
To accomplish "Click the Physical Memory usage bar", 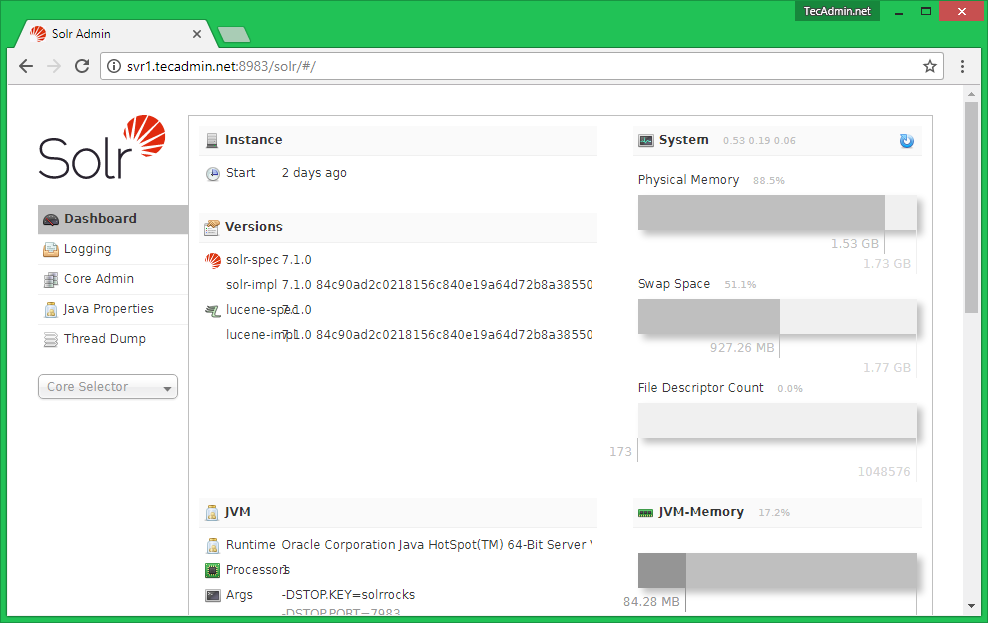I will point(777,212).
